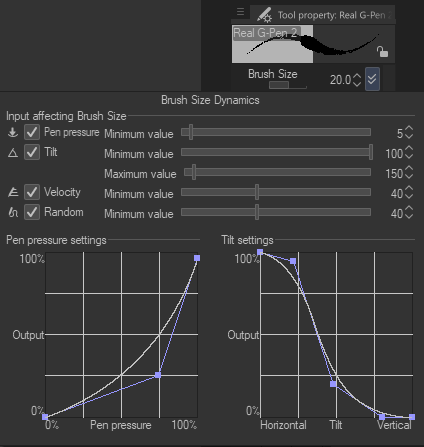The image size is (424, 447).
Task: Step the Pen pressure minimum value of 5
Action: click(409, 133)
